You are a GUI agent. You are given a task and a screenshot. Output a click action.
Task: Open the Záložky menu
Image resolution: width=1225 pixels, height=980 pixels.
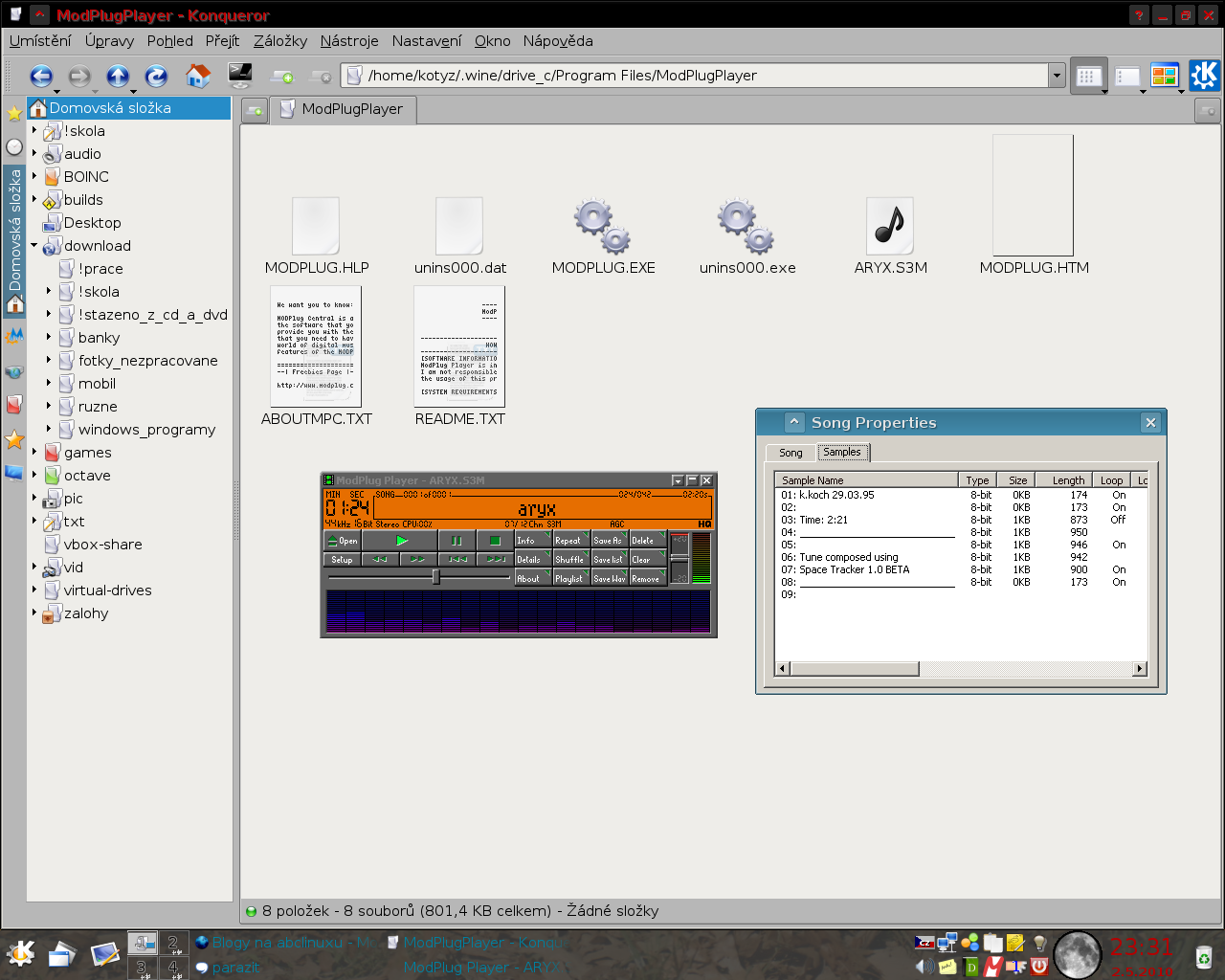point(280,41)
